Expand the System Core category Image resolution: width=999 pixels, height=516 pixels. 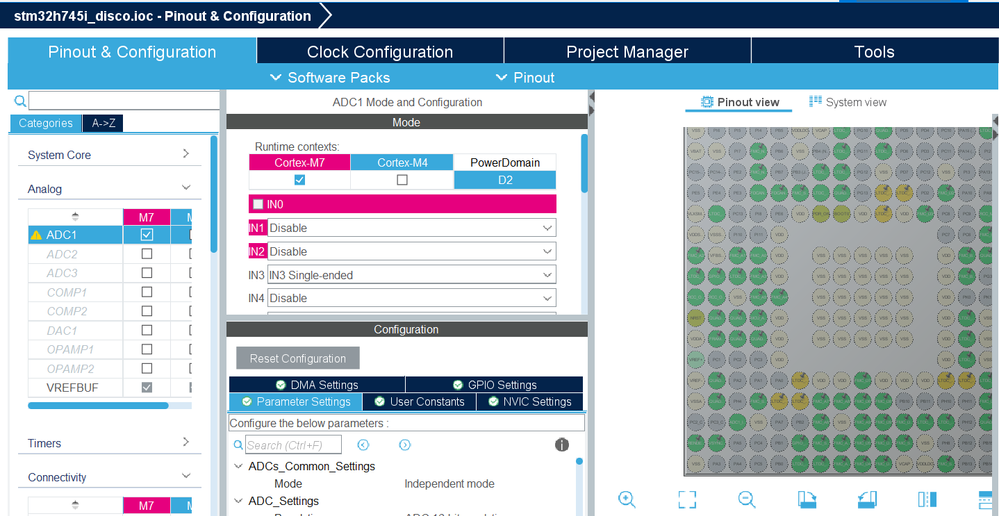(186, 154)
